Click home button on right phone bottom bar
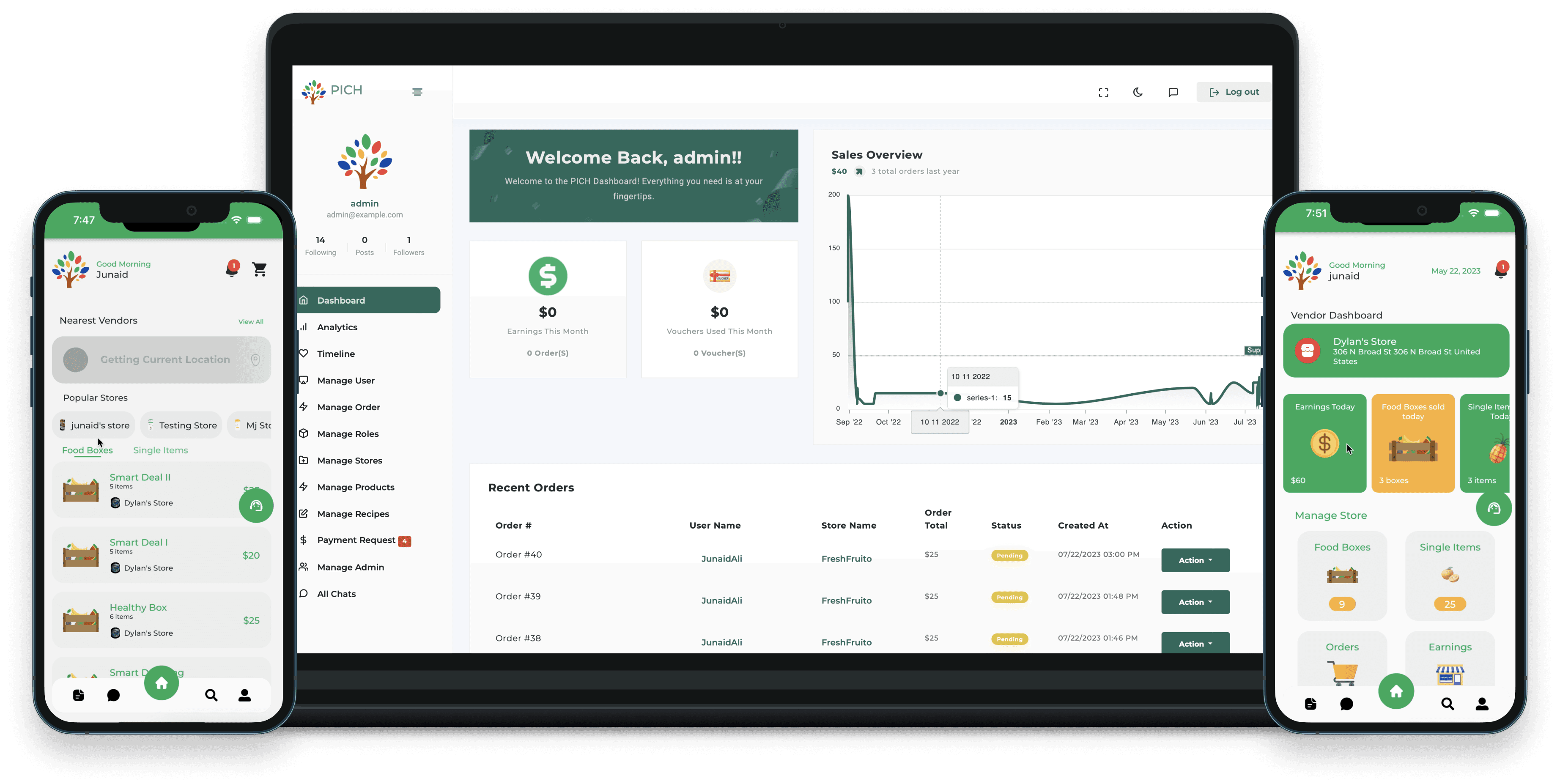1560x784 pixels. (1396, 691)
